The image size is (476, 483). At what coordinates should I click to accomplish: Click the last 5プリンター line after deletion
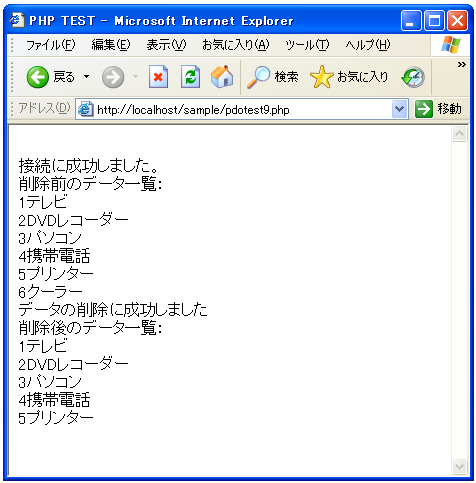(x=56, y=418)
